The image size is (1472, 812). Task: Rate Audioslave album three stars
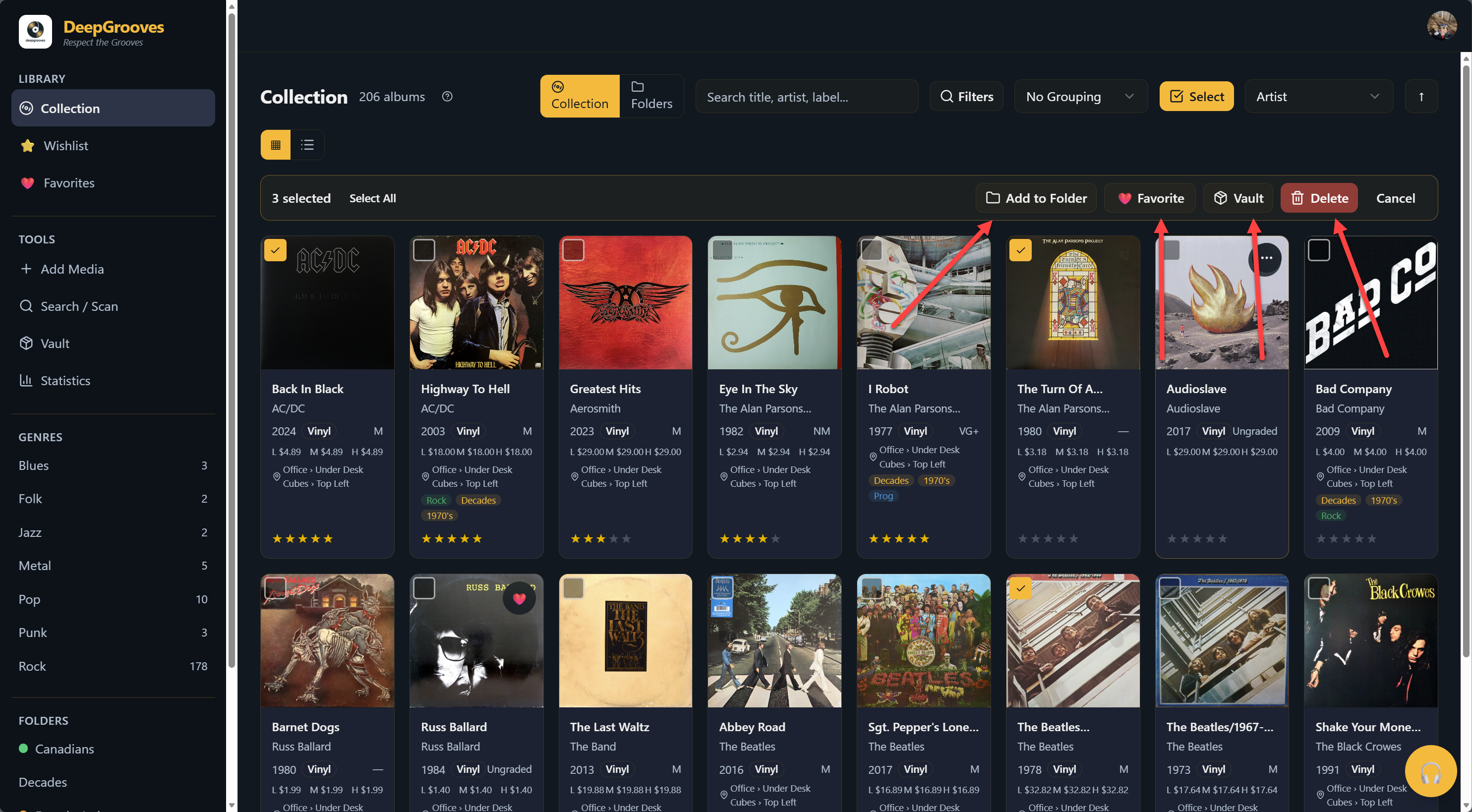point(1197,538)
